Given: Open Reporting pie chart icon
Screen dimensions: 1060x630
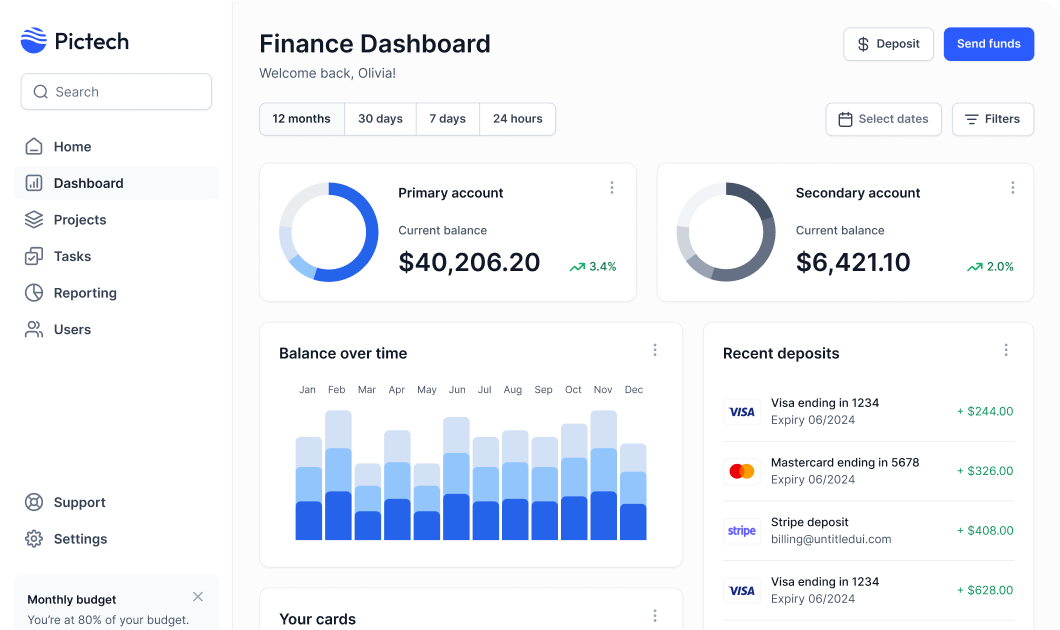Looking at the screenshot, I should tap(34, 293).
